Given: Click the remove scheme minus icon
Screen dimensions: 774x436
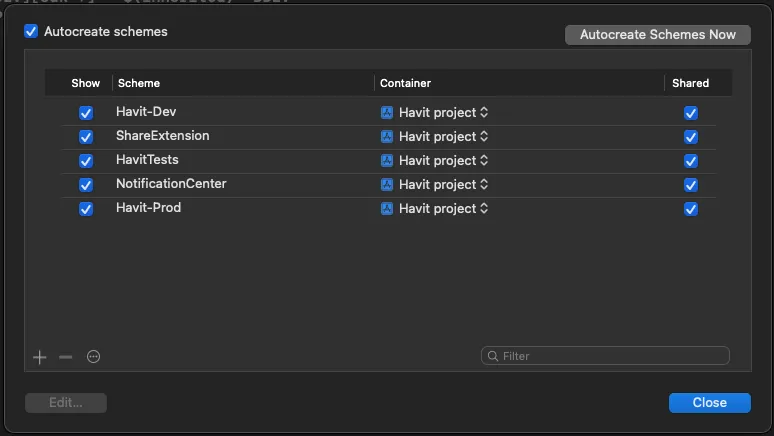Looking at the screenshot, I should pos(66,357).
